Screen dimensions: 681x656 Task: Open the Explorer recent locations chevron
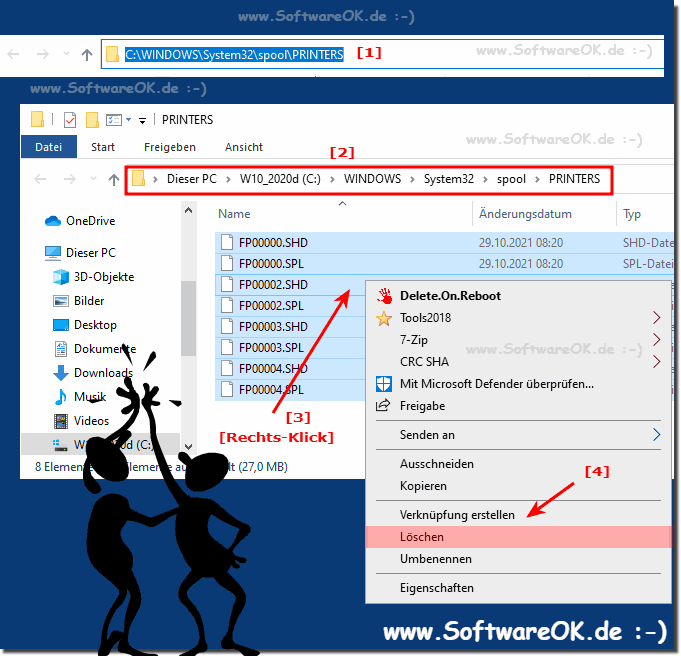tap(93, 179)
